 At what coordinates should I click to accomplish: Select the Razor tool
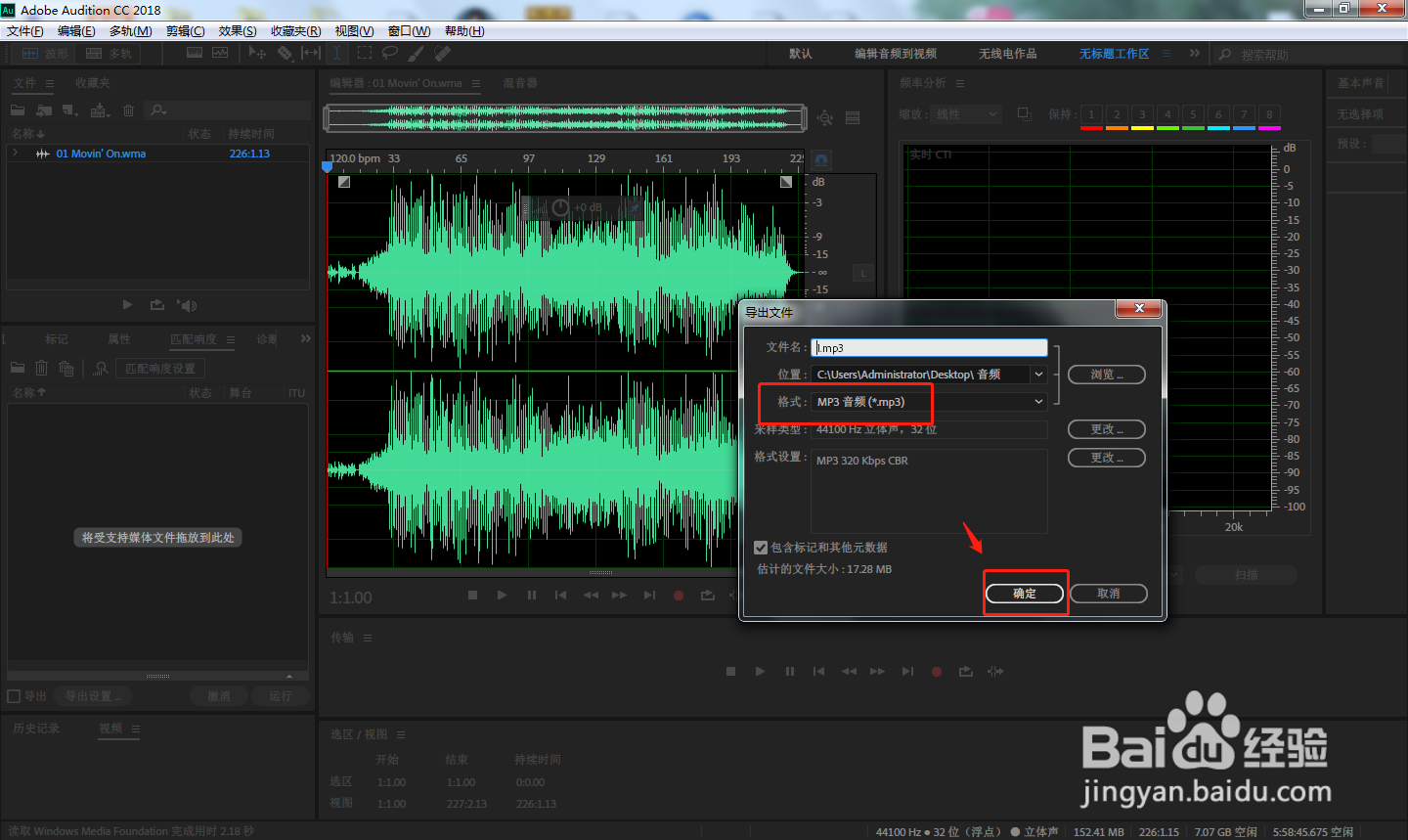point(285,53)
